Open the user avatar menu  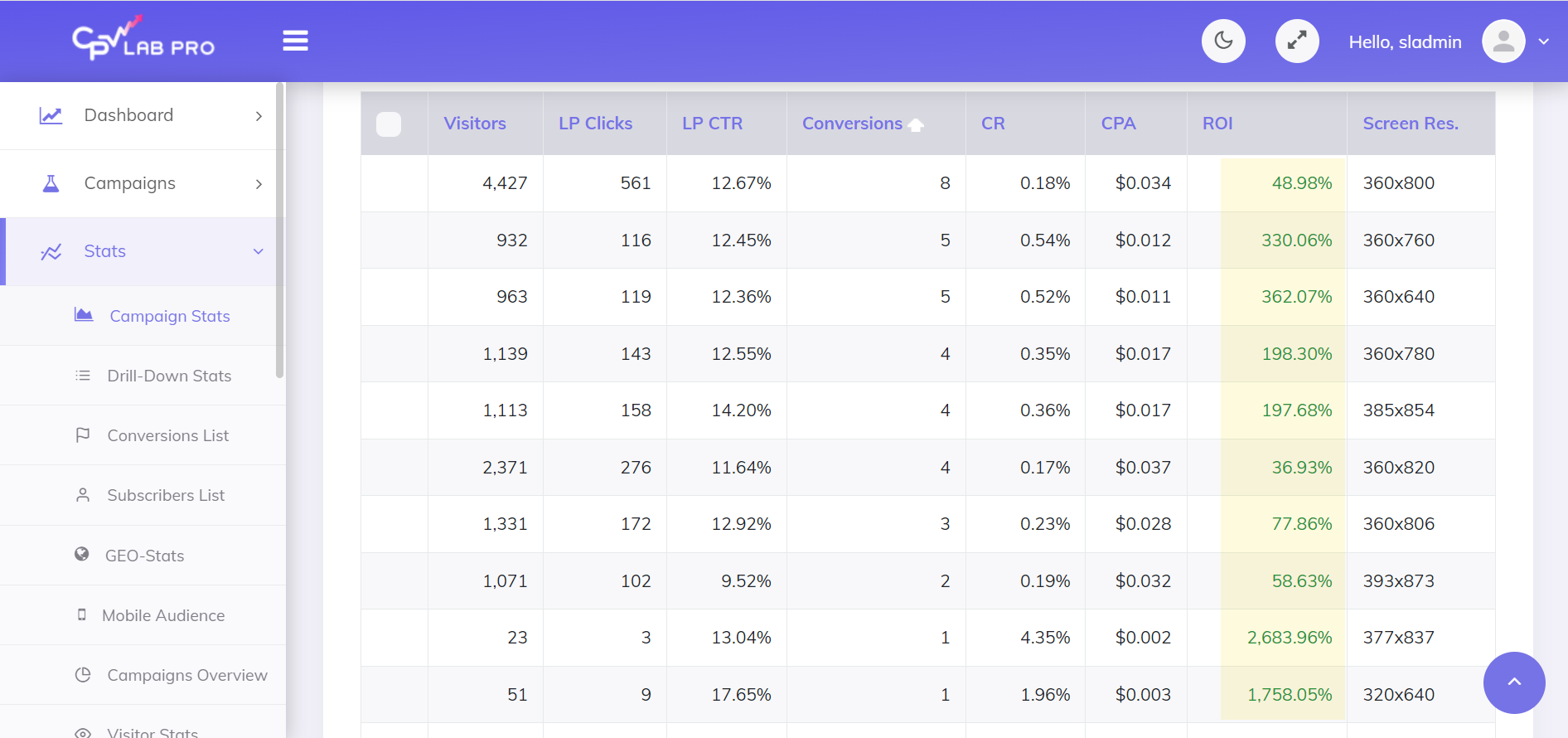[x=1503, y=41]
